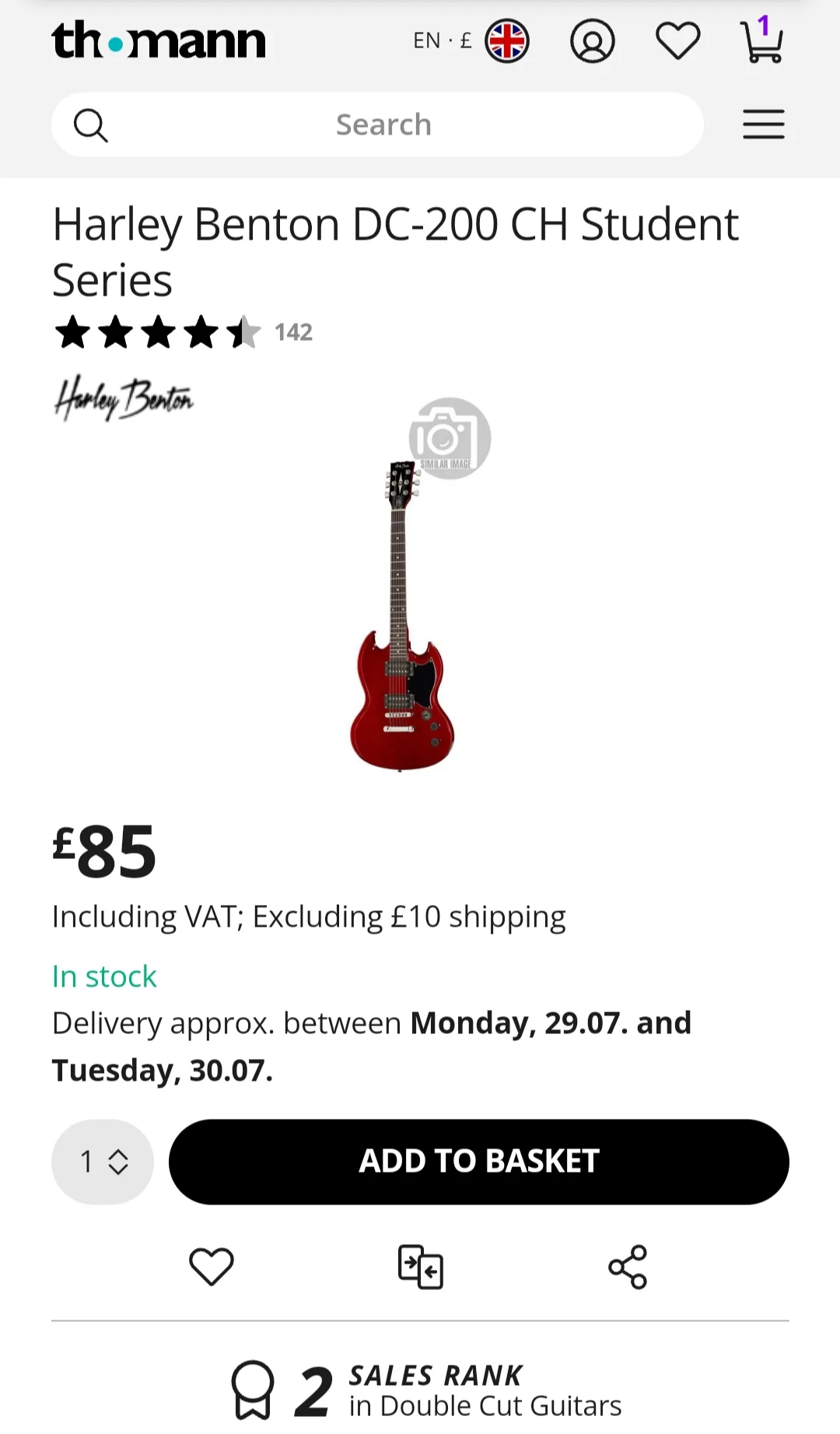Open the Thomann home logo
This screenshot has height=1434, width=840.
tap(159, 40)
